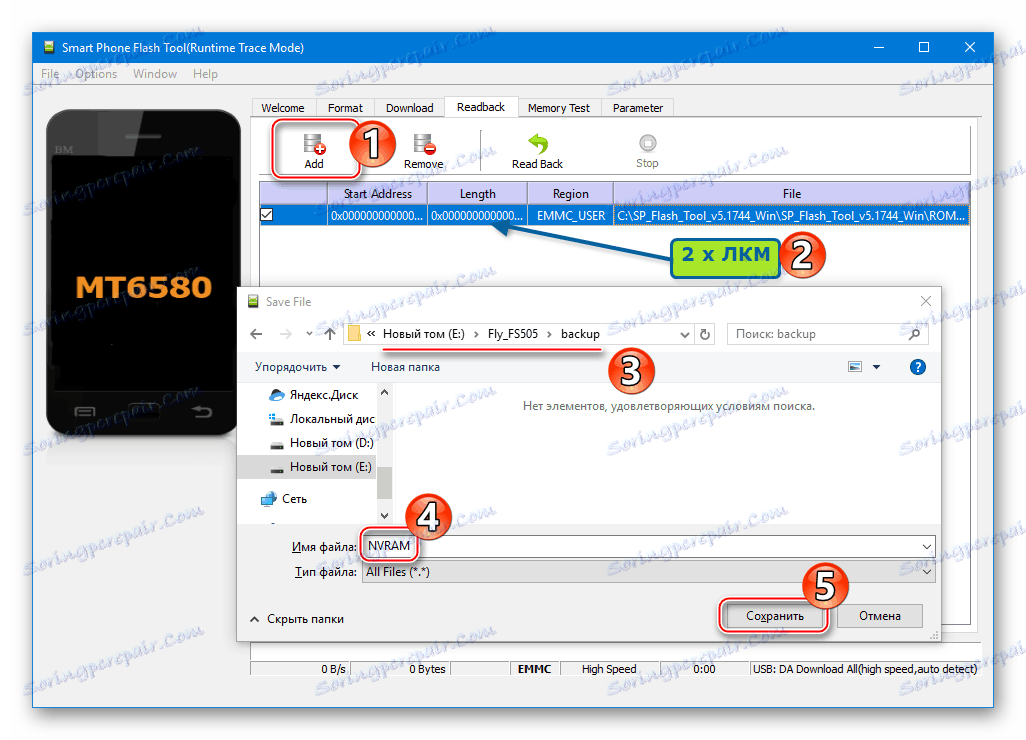Viewport: 1026px width, 740px height.
Task: Click the EMMC status bar entry
Action: click(534, 669)
